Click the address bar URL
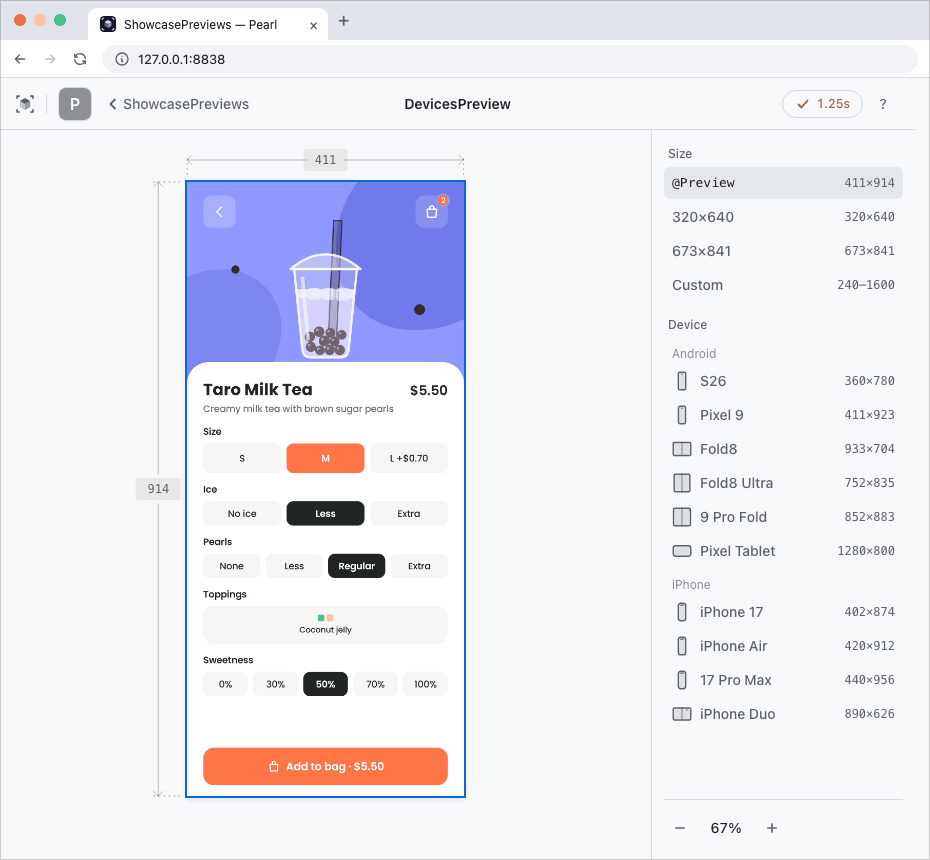Screen dimensions: 930x860 click(x=181, y=59)
